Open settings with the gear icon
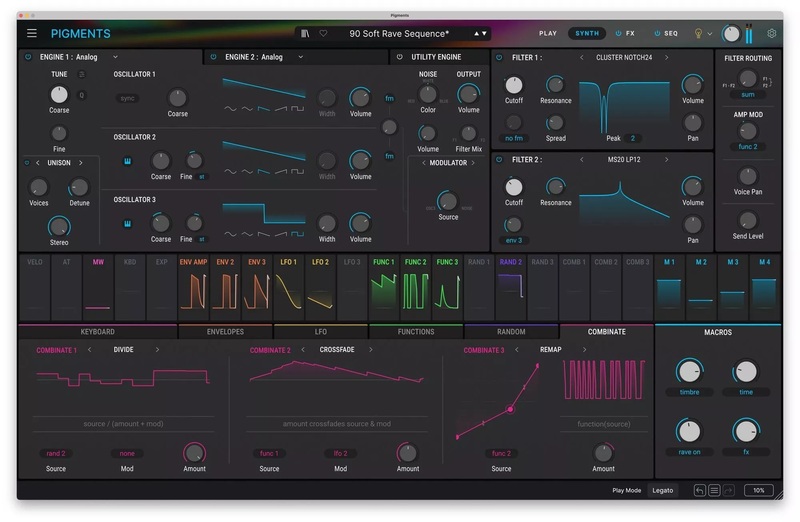 coord(771,33)
